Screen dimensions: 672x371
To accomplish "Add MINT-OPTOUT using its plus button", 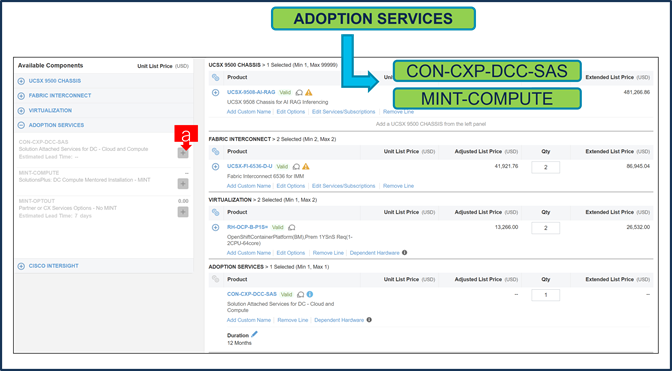I will click(x=183, y=212).
